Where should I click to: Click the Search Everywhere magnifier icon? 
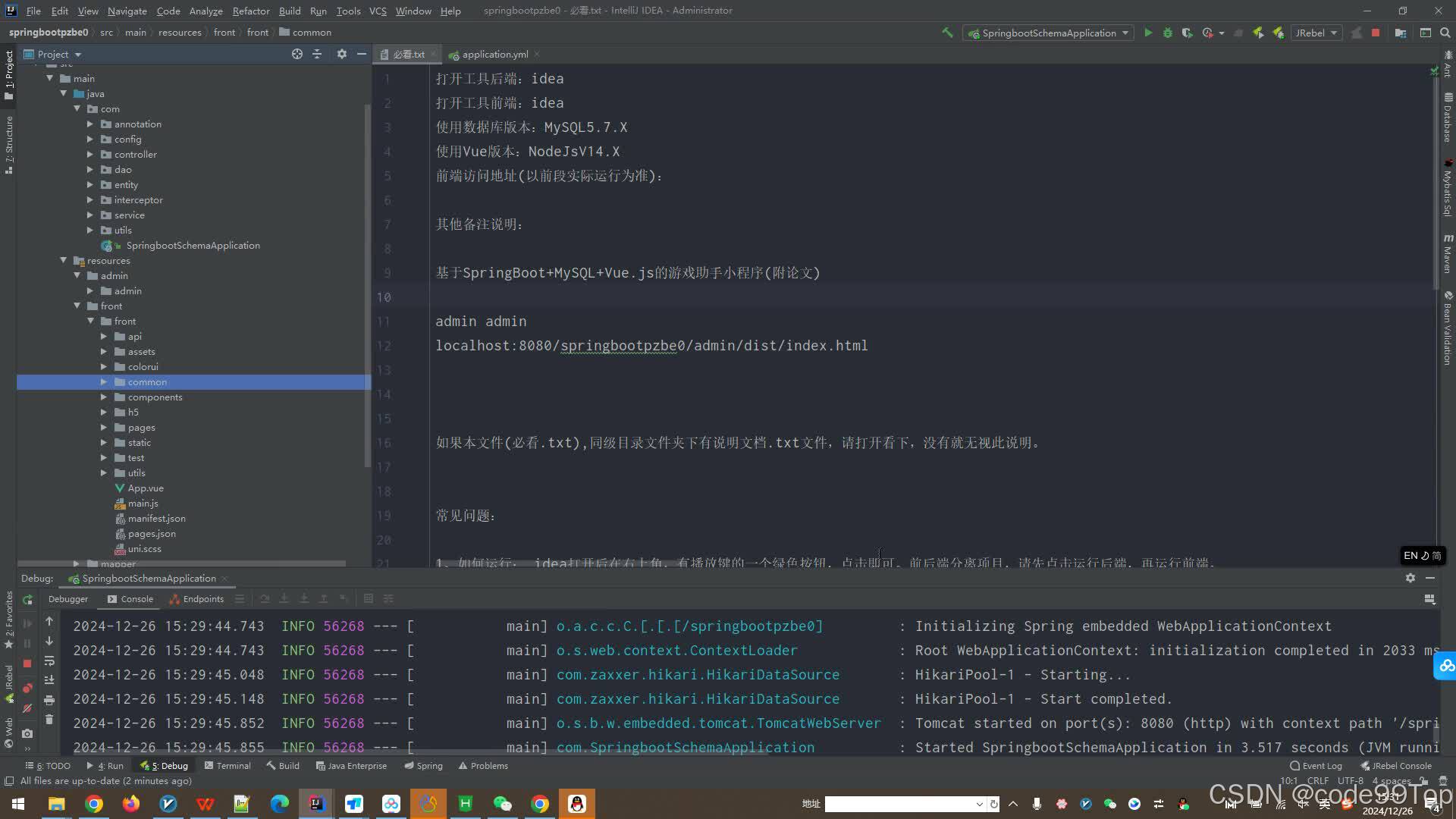(x=1445, y=33)
